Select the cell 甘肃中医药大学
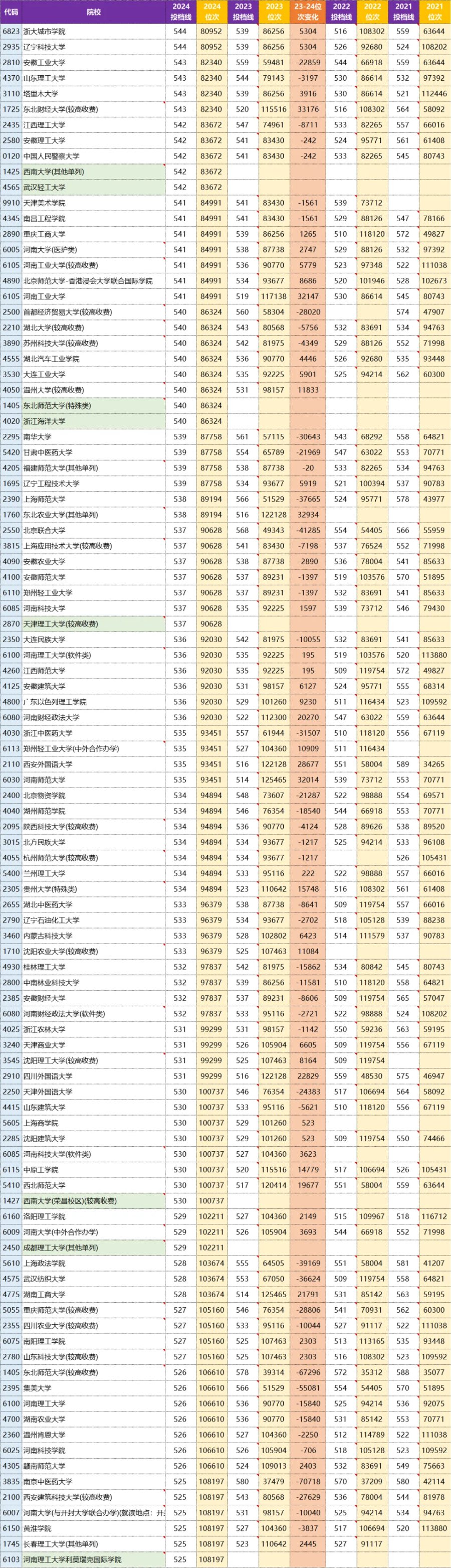This screenshot has width=451, height=1568. (x=94, y=452)
